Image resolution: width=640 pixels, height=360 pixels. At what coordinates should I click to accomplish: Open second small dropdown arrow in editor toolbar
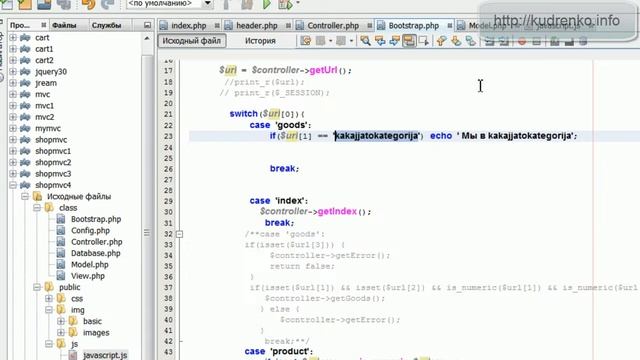point(351,41)
